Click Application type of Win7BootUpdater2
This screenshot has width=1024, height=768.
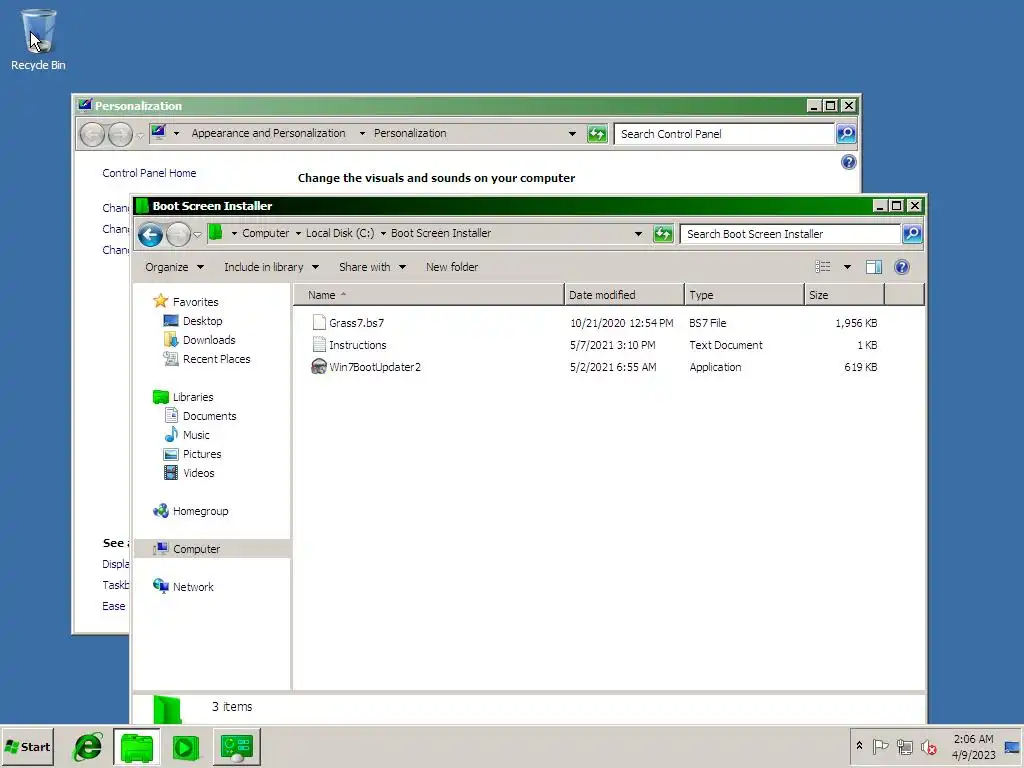[715, 367]
